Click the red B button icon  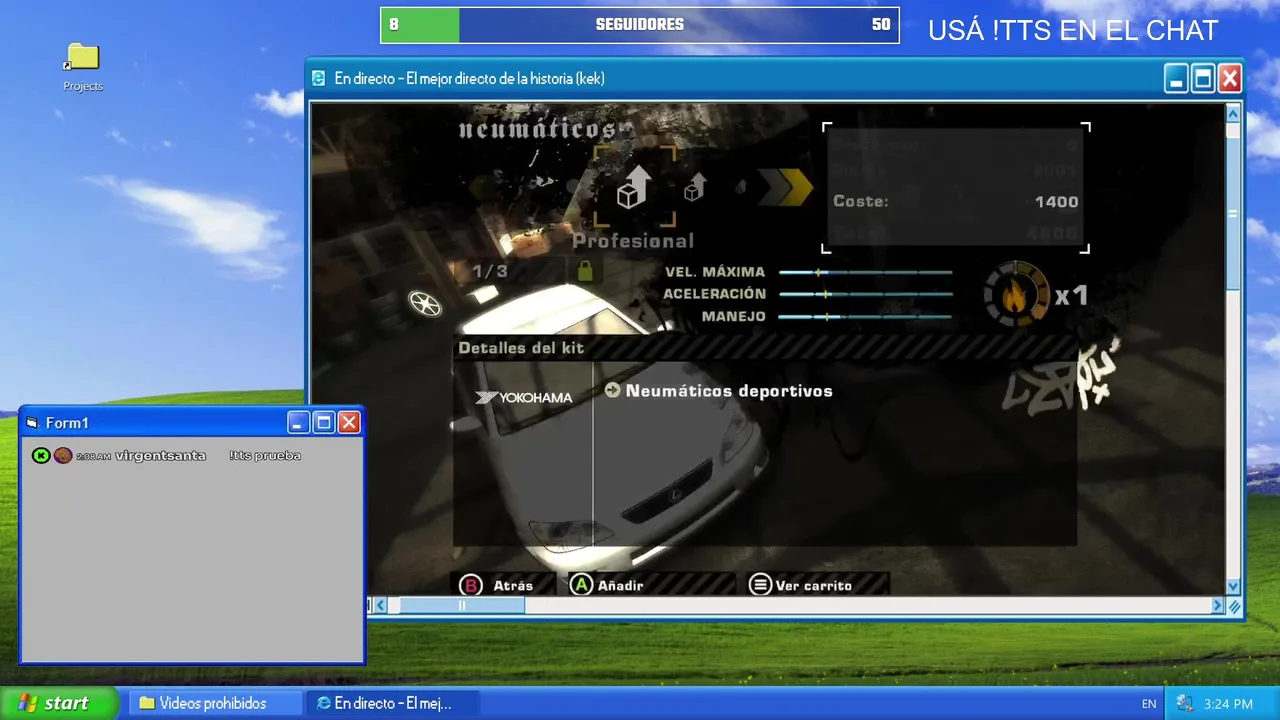[x=470, y=585]
